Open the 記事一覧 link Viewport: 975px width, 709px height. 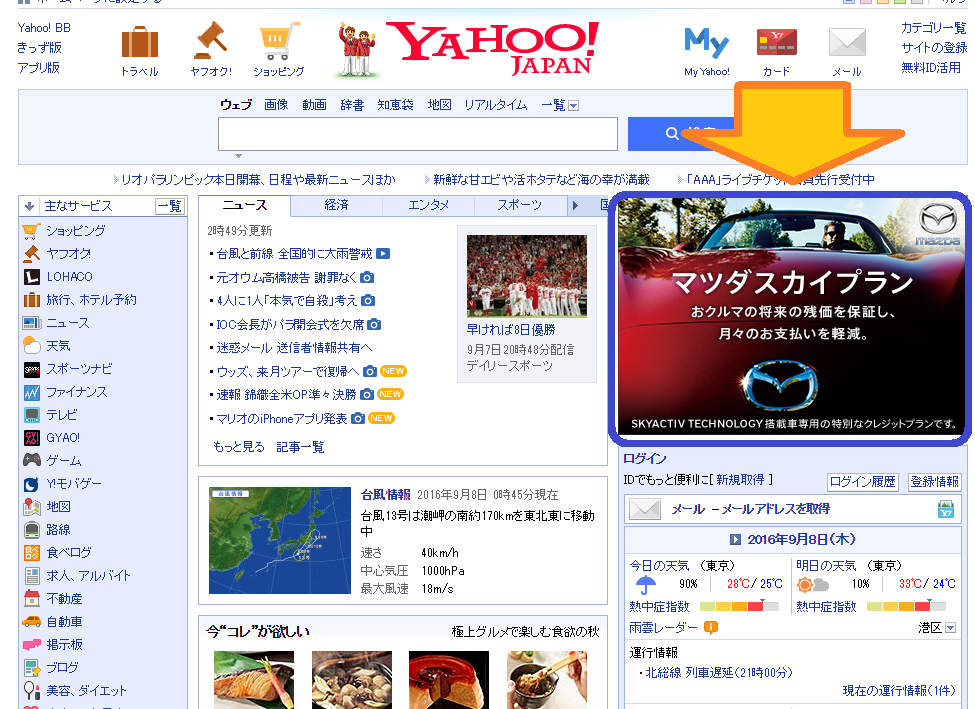tap(300, 447)
